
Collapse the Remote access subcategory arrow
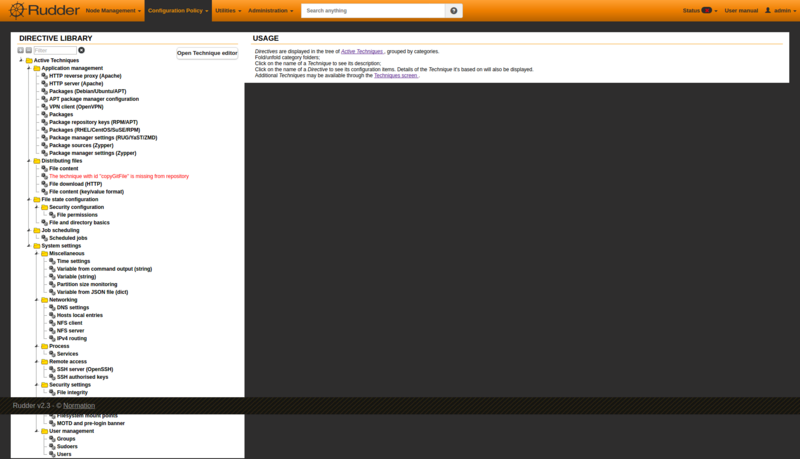pos(36,362)
